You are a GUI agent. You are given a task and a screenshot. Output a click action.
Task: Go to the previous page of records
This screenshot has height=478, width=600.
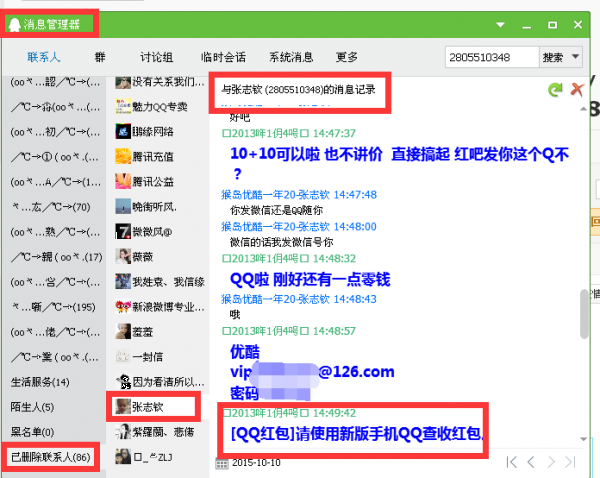531,462
